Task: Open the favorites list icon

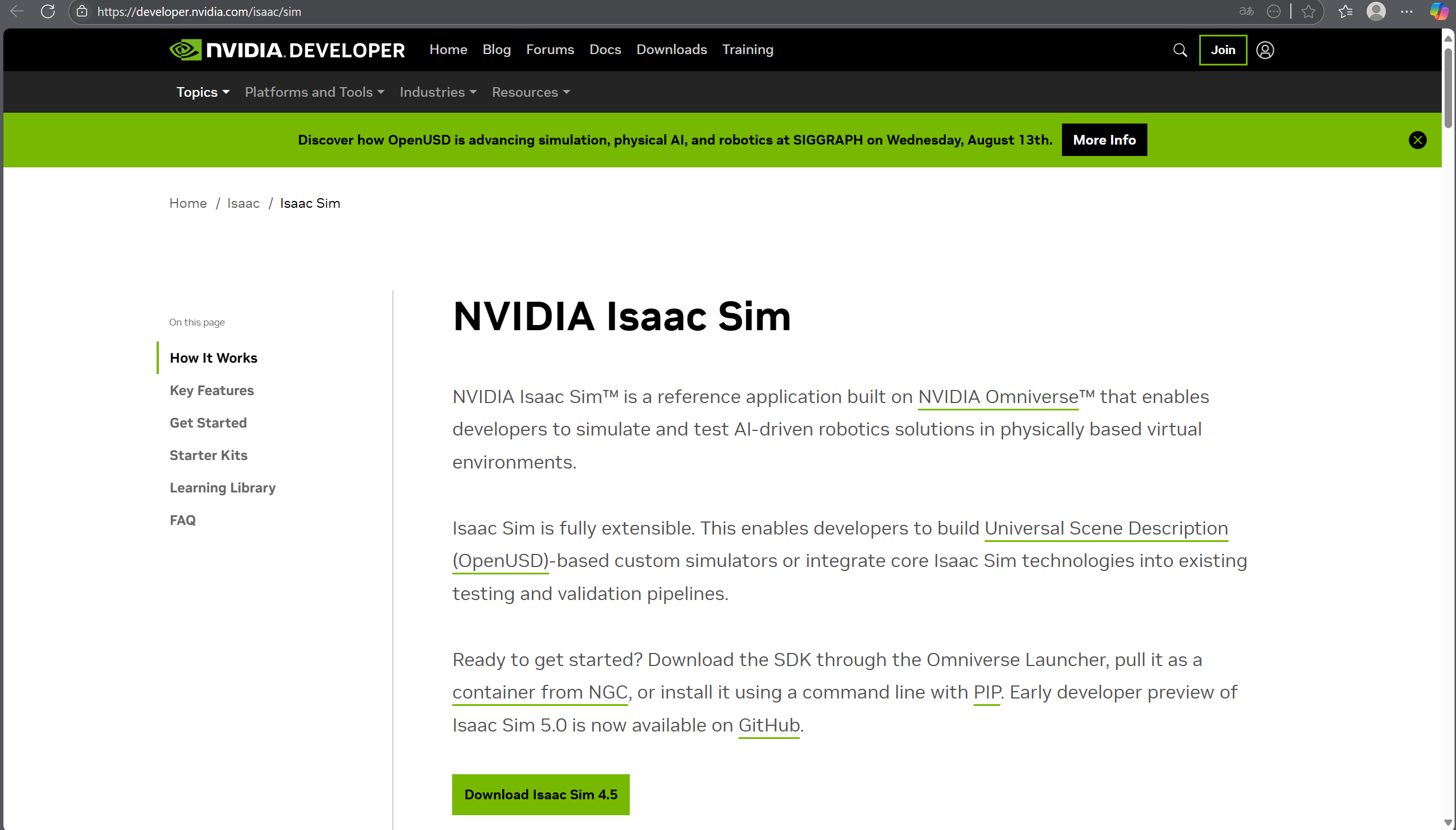Action: pyautogui.click(x=1346, y=11)
